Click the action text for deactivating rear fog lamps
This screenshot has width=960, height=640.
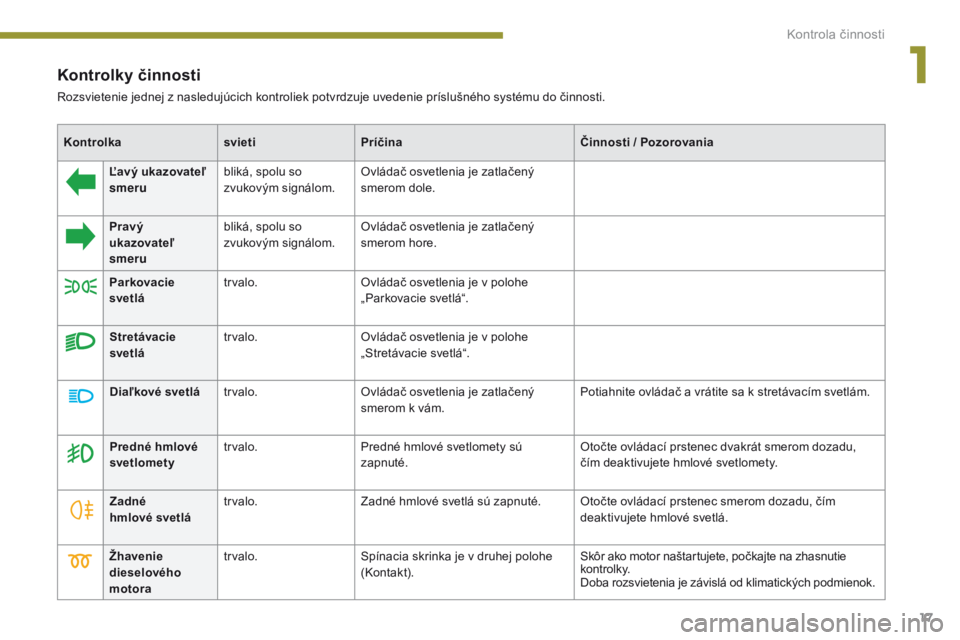pyautogui.click(x=708, y=510)
